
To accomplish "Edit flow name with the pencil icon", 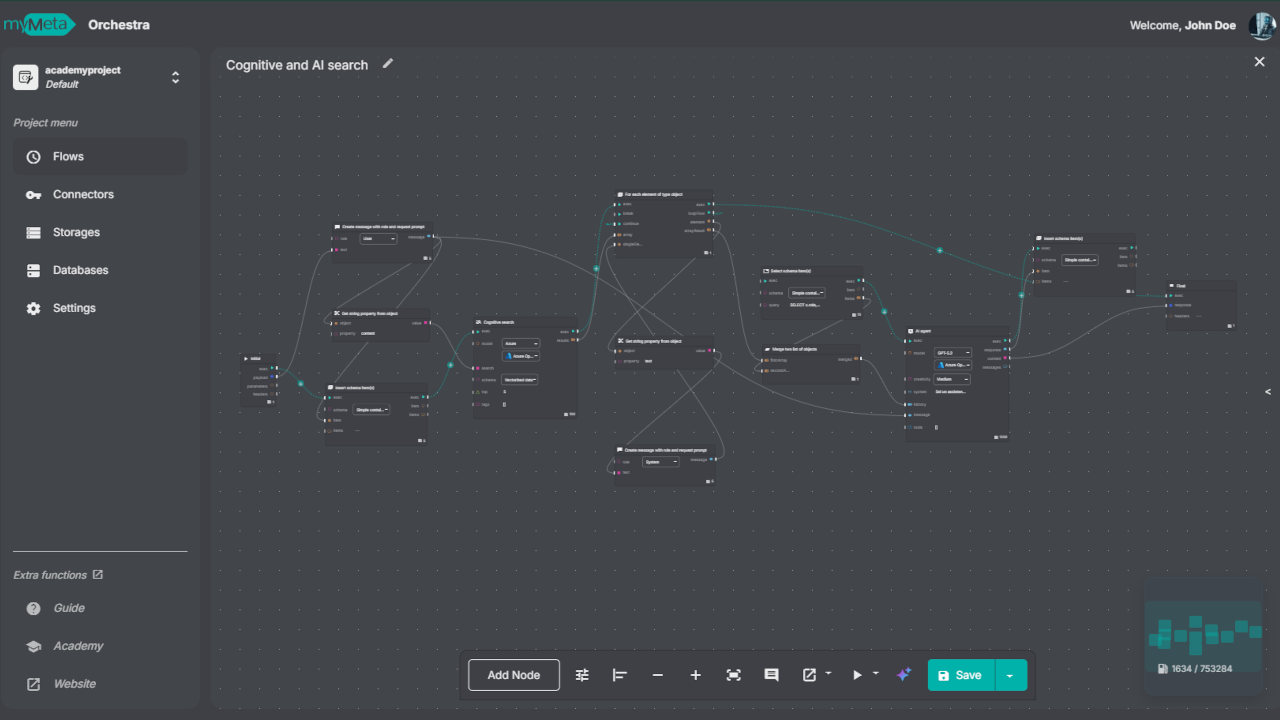I will point(388,64).
